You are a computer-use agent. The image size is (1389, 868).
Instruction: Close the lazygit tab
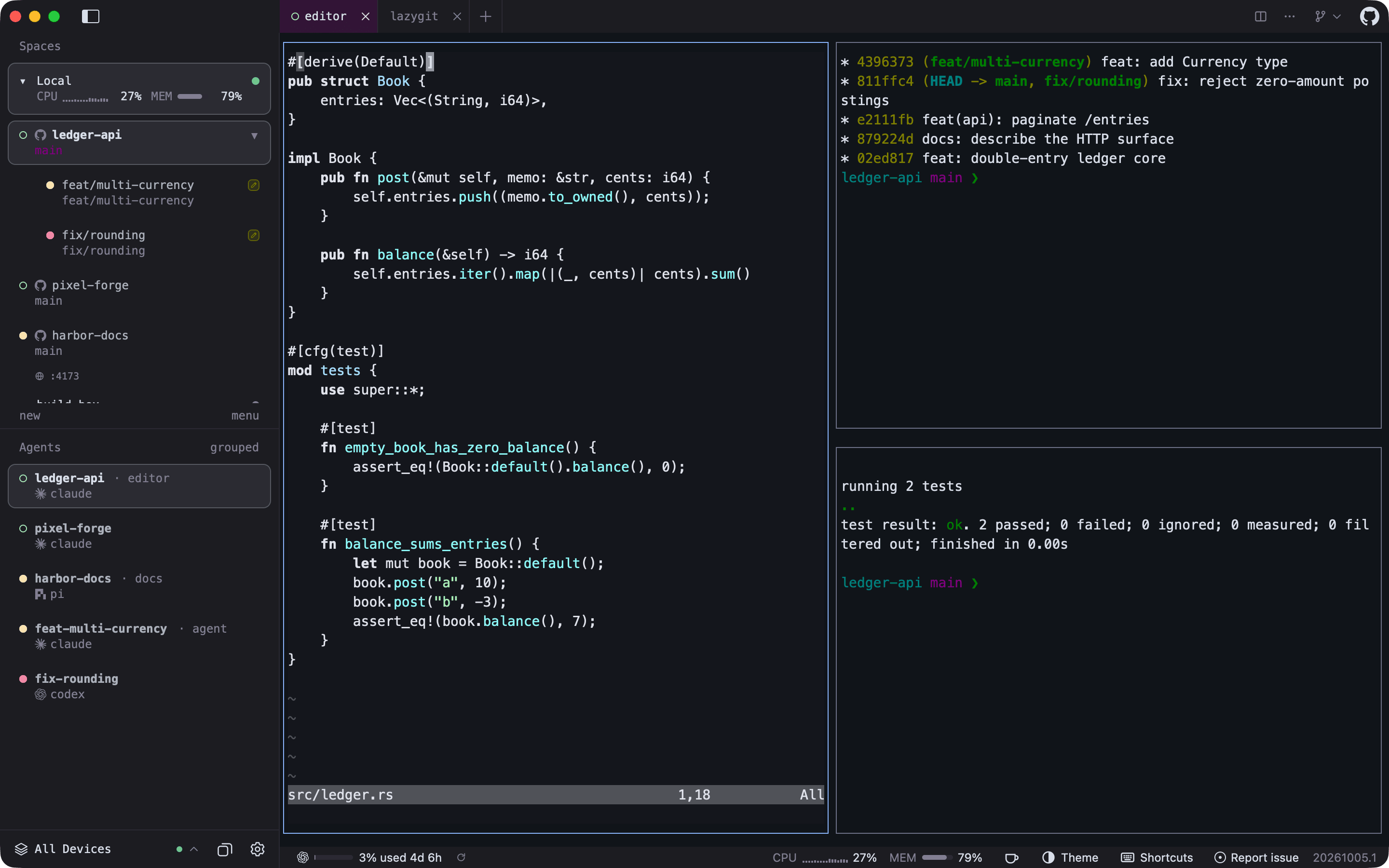457,16
